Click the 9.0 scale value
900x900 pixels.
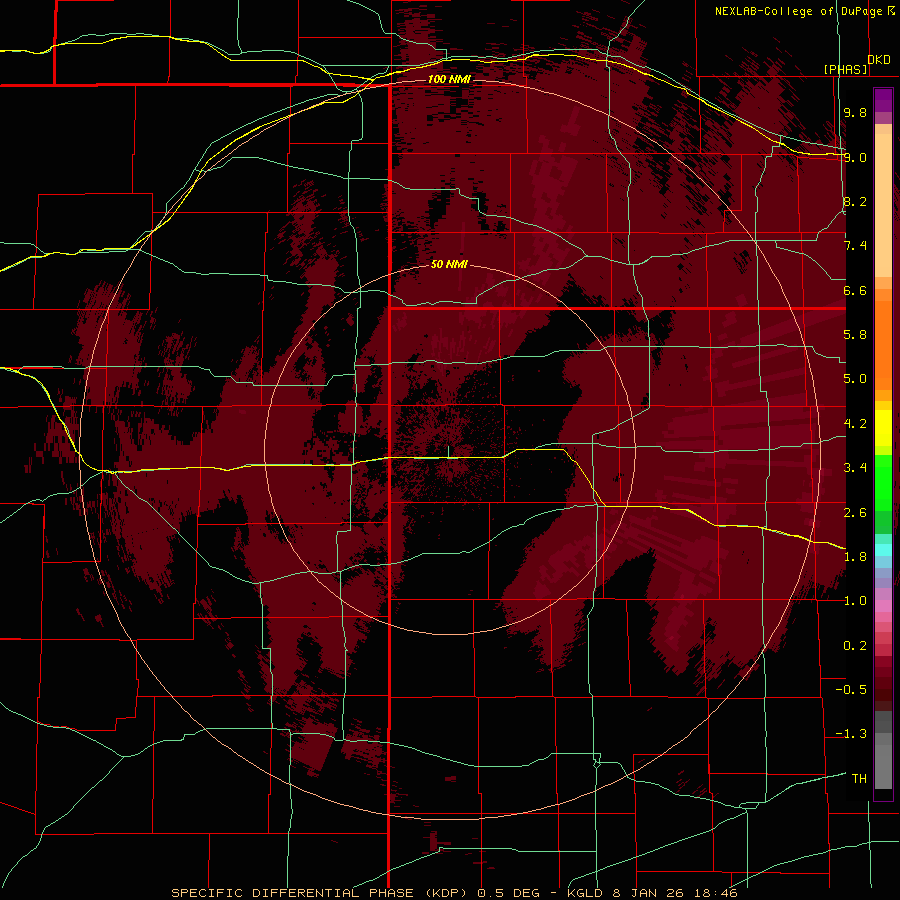[855, 157]
